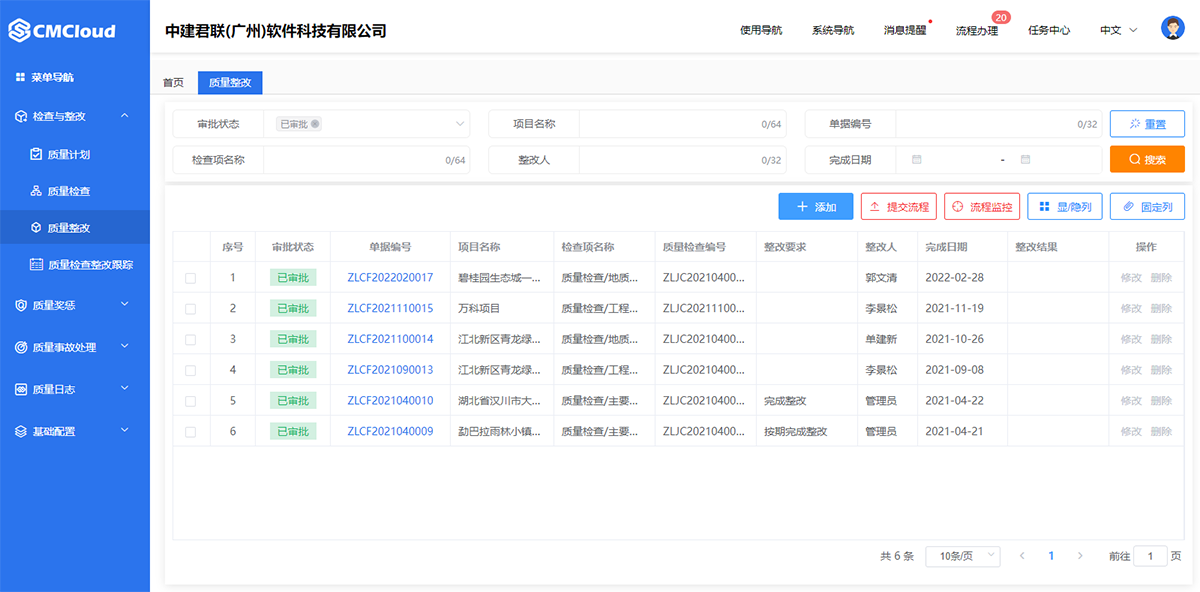Click the CMCloud logo
The height and width of the screenshot is (592, 1200).
[62, 30]
